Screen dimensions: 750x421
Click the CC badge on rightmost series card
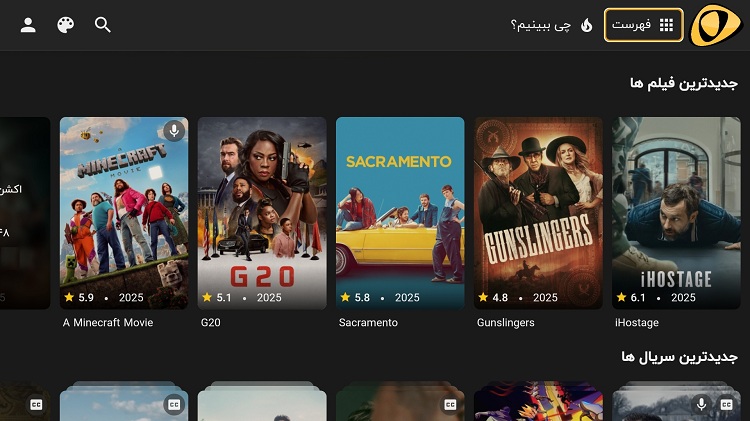coord(727,405)
